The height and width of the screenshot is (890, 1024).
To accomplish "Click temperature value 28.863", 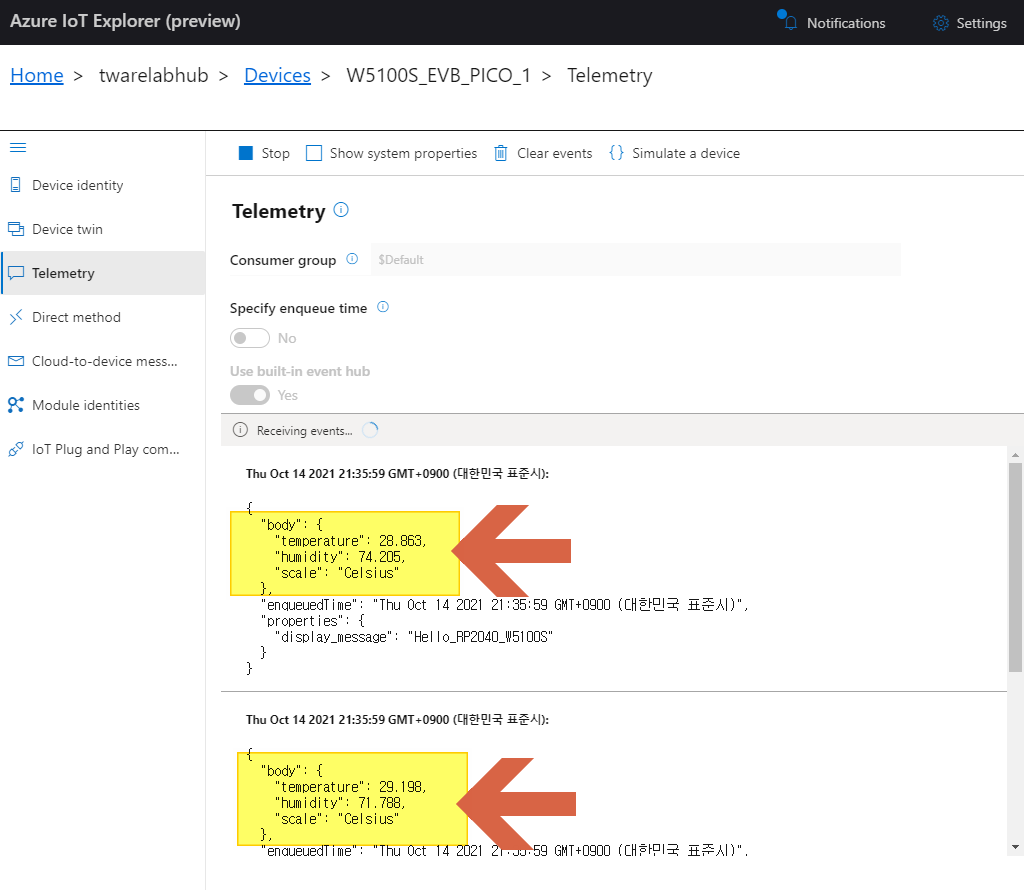I will click(x=402, y=541).
